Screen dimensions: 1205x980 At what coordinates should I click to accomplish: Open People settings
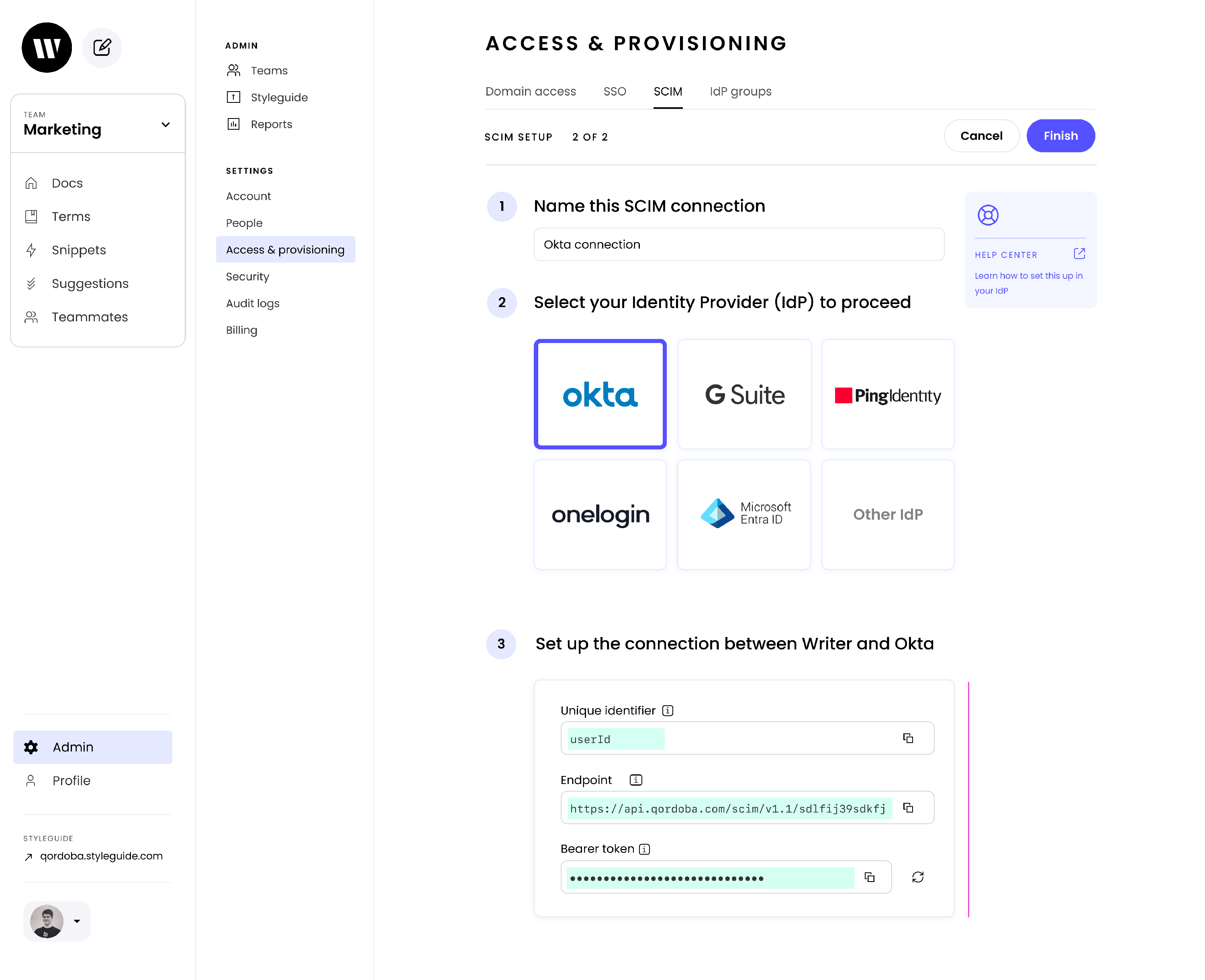coord(244,223)
